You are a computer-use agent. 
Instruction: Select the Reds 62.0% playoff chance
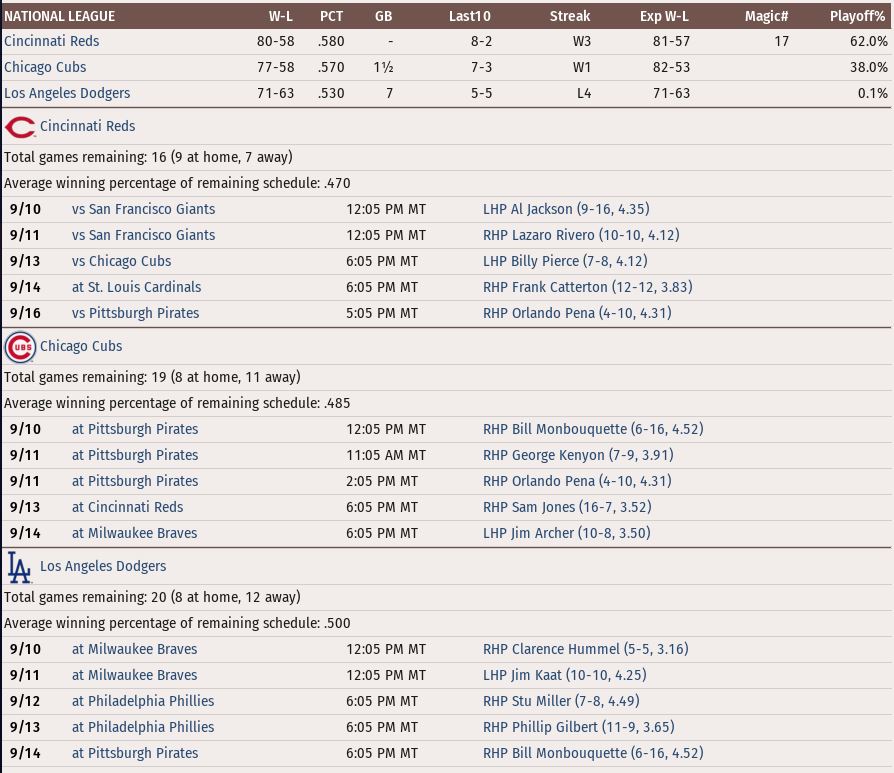click(x=869, y=41)
